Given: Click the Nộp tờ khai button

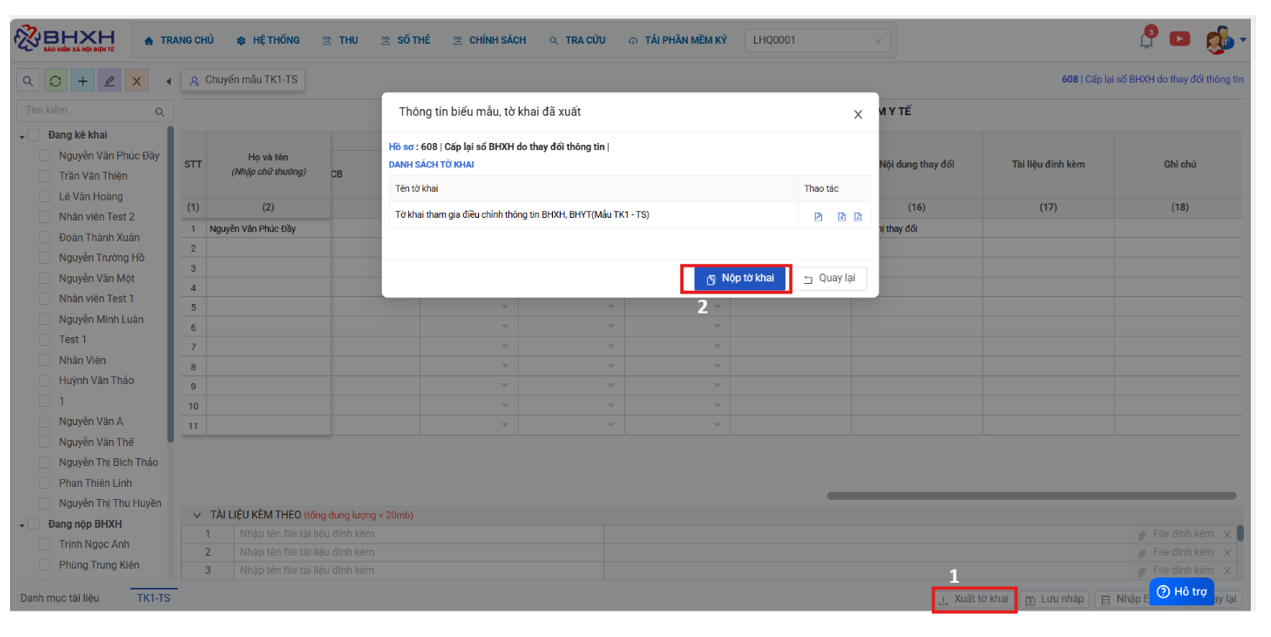Looking at the screenshot, I should click(x=739, y=278).
